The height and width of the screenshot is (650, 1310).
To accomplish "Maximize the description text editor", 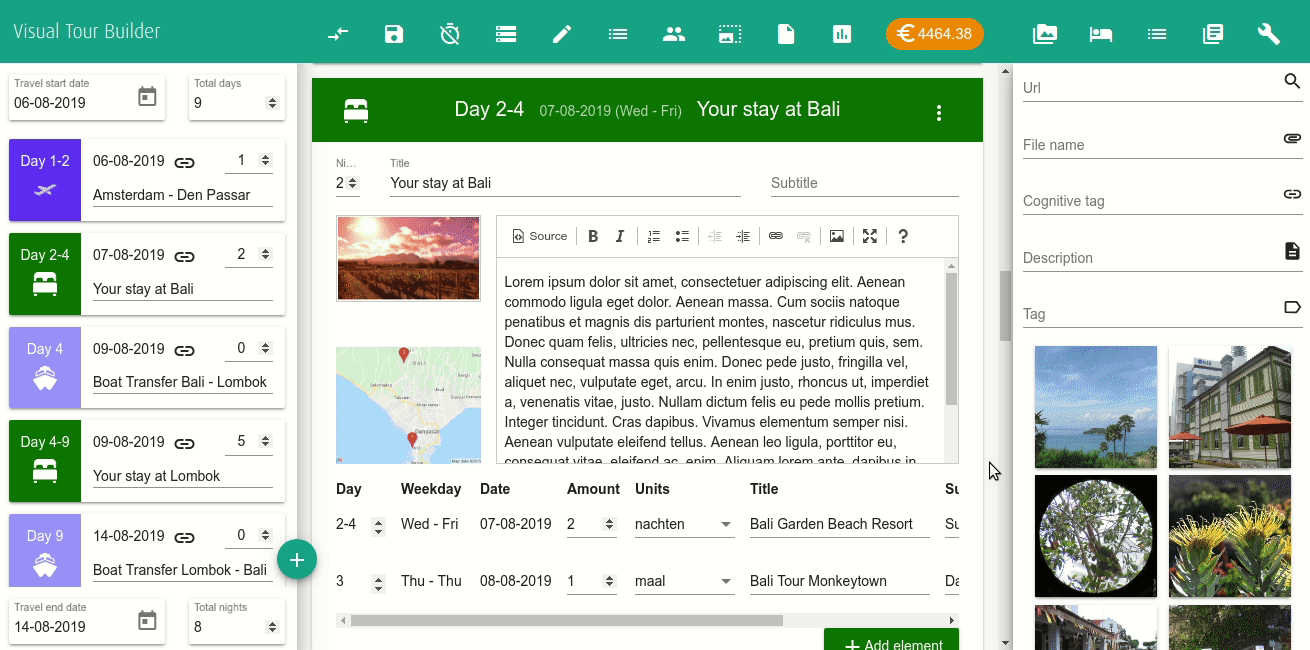I will 869,236.
